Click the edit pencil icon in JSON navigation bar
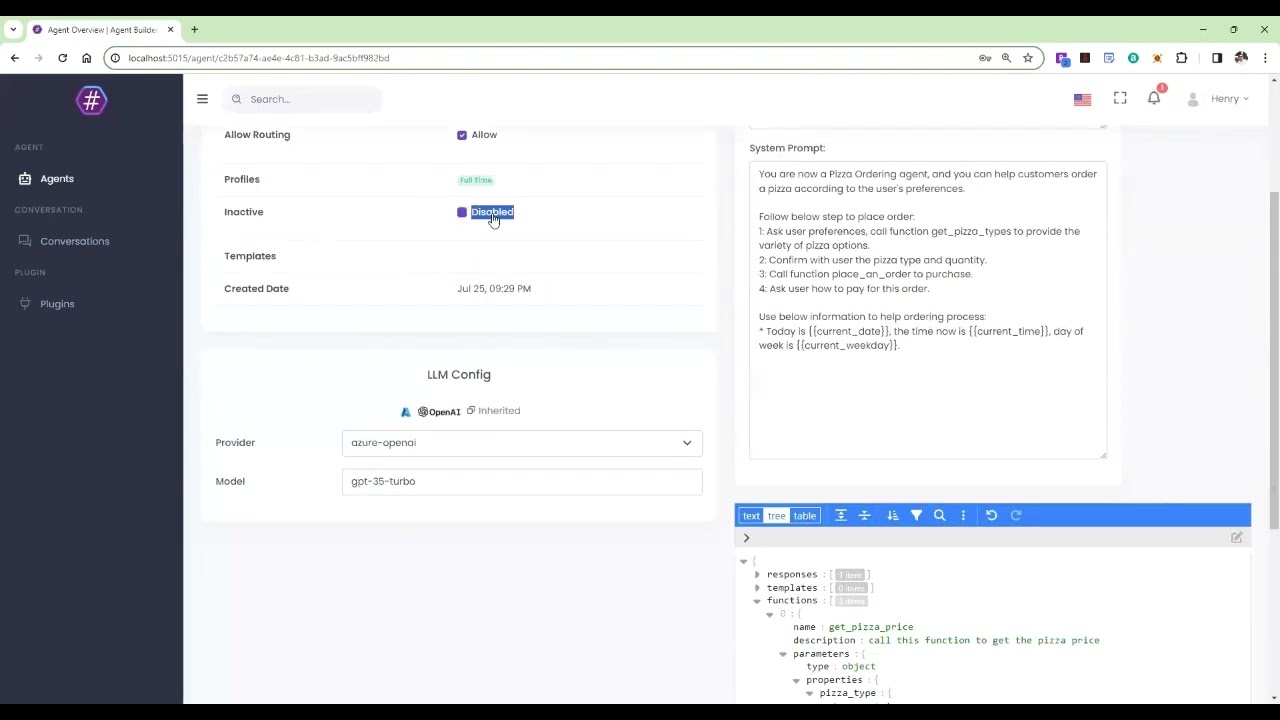Screen dimensions: 1280x720 [1237, 538]
